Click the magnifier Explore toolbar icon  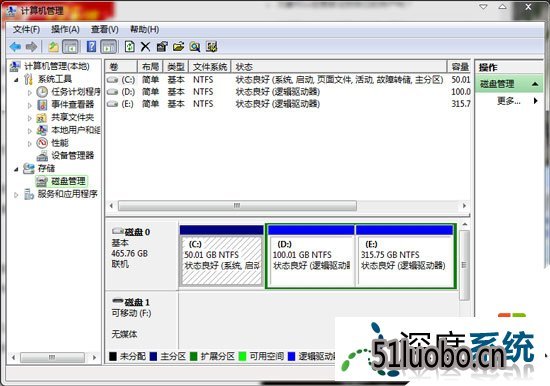[x=195, y=47]
